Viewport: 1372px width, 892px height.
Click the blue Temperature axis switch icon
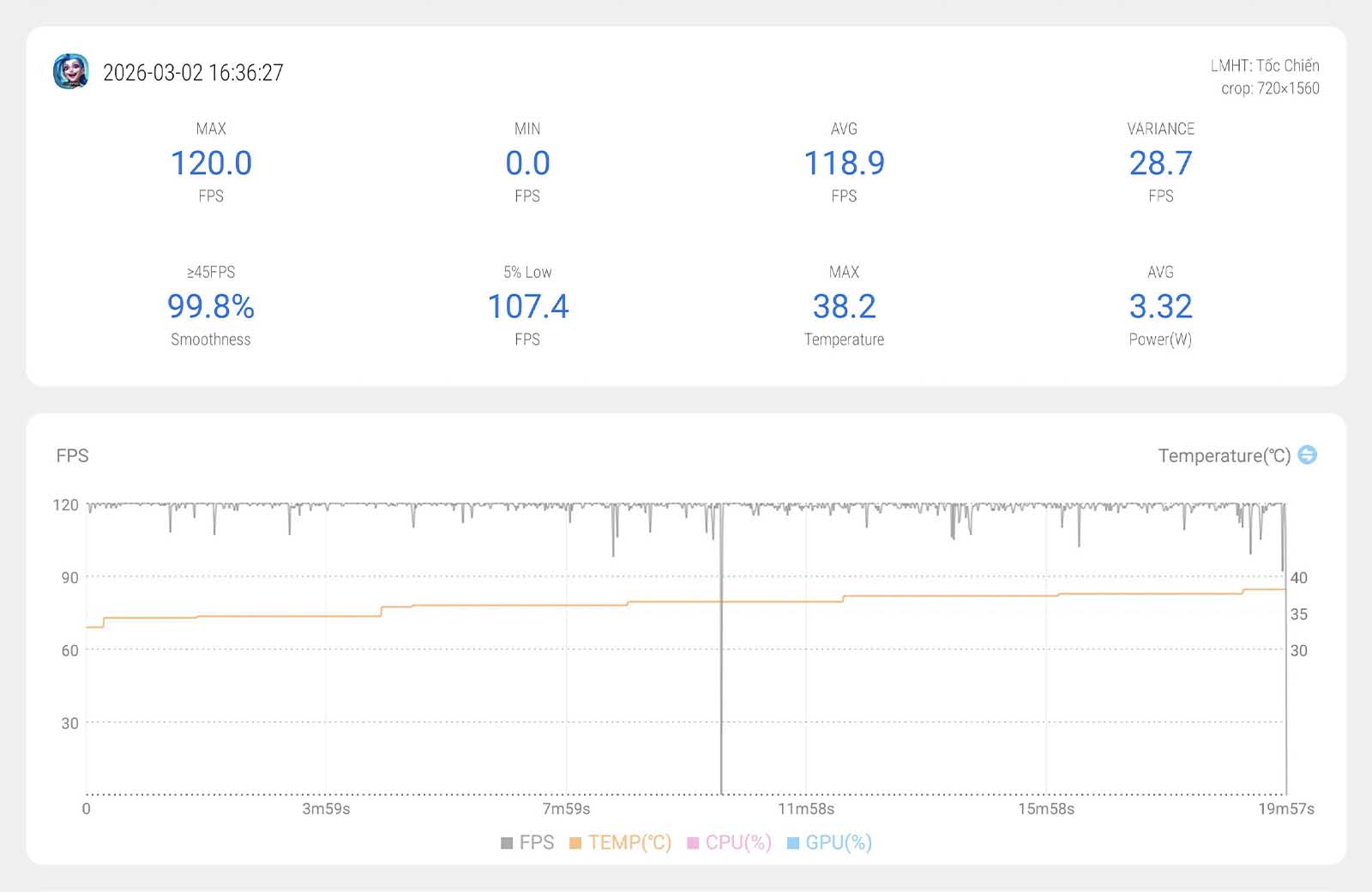point(1307,455)
